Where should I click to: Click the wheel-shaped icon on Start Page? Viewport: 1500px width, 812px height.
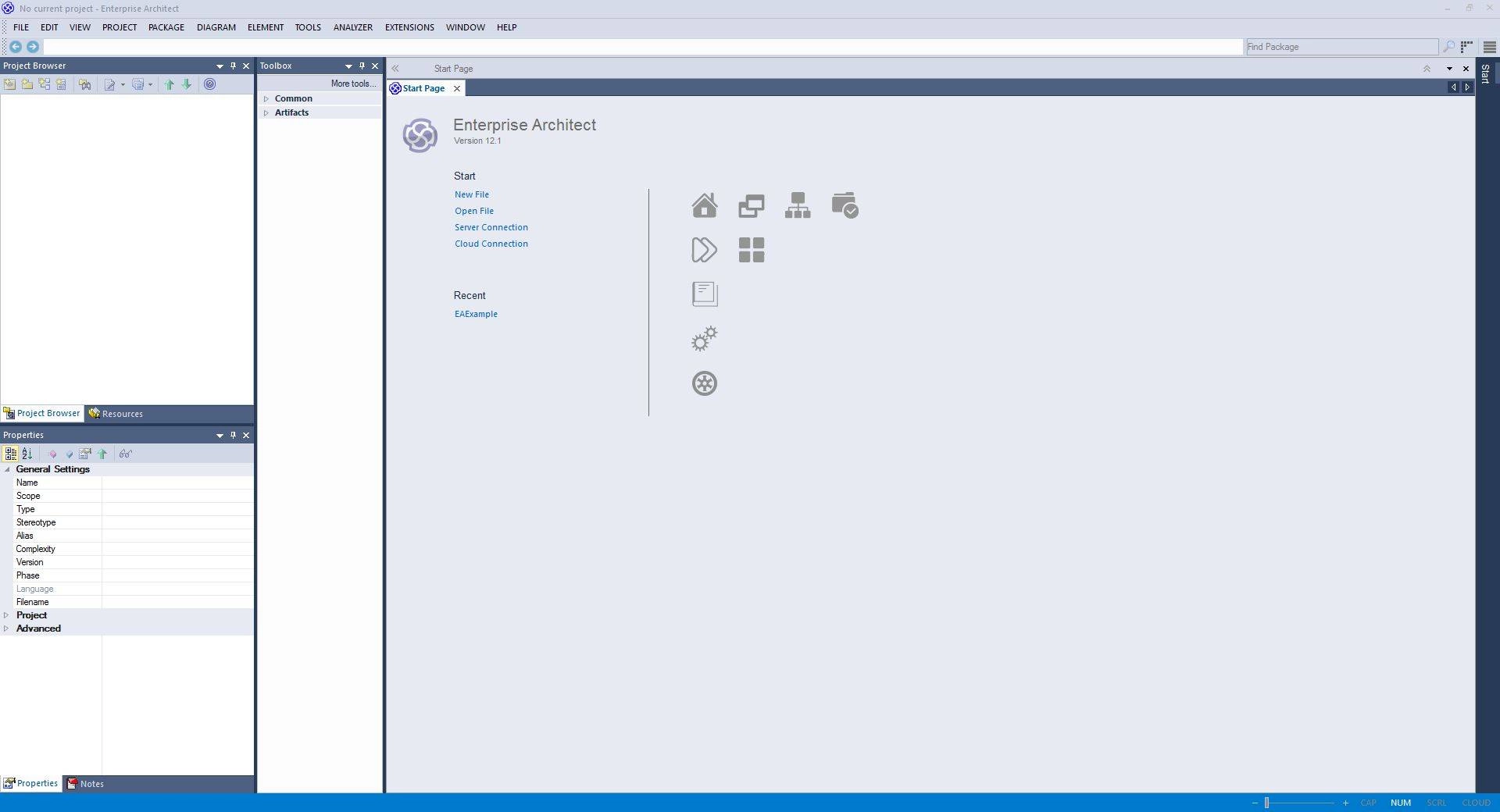point(704,383)
